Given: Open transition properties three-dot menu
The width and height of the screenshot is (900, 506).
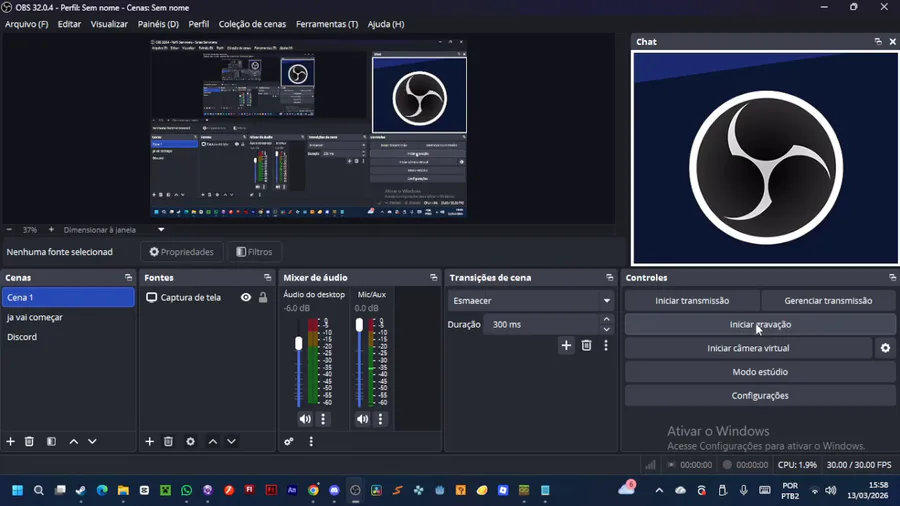Looking at the screenshot, I should coord(606,345).
